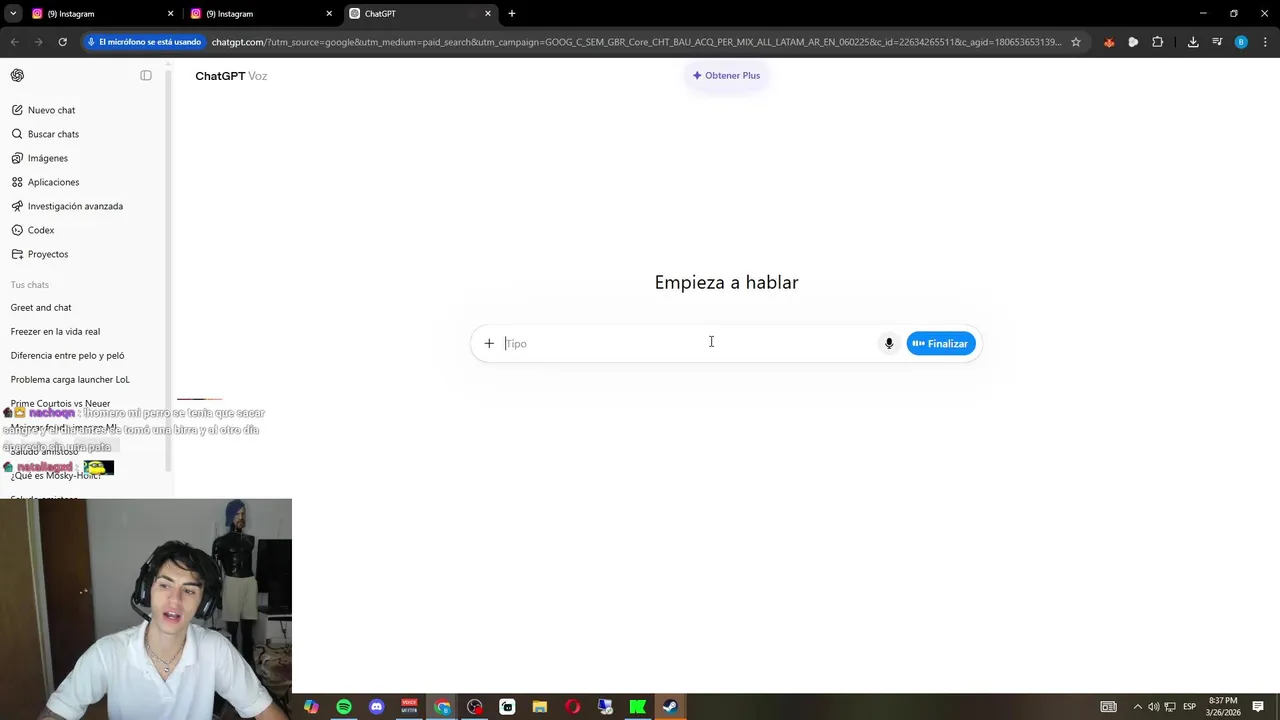This screenshot has width=1280, height=720.
Task: Open the 'Diferencia entre pelo y peló' chat
Action: pyautogui.click(x=67, y=355)
